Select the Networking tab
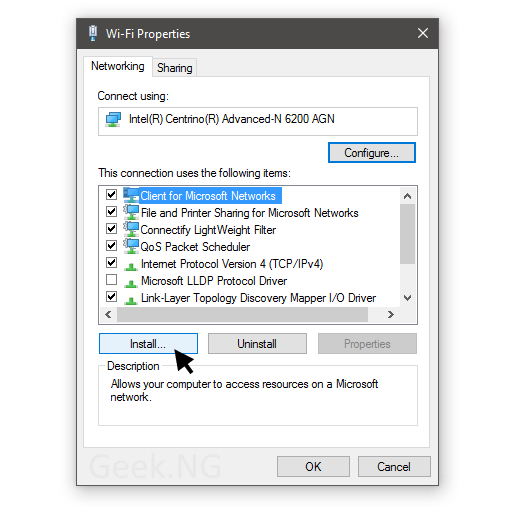Screen dimensions: 519x516 click(x=118, y=66)
